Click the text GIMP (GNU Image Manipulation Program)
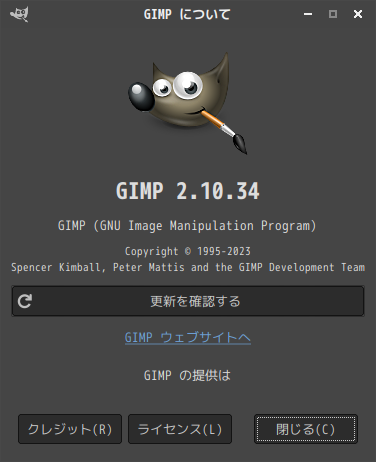The image size is (376, 462). tap(187, 226)
